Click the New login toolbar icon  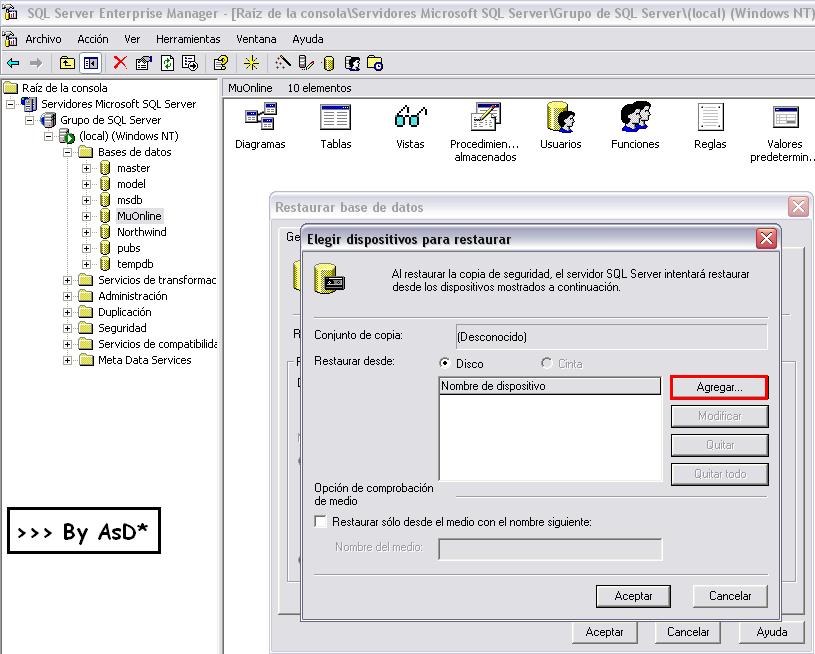coord(352,63)
